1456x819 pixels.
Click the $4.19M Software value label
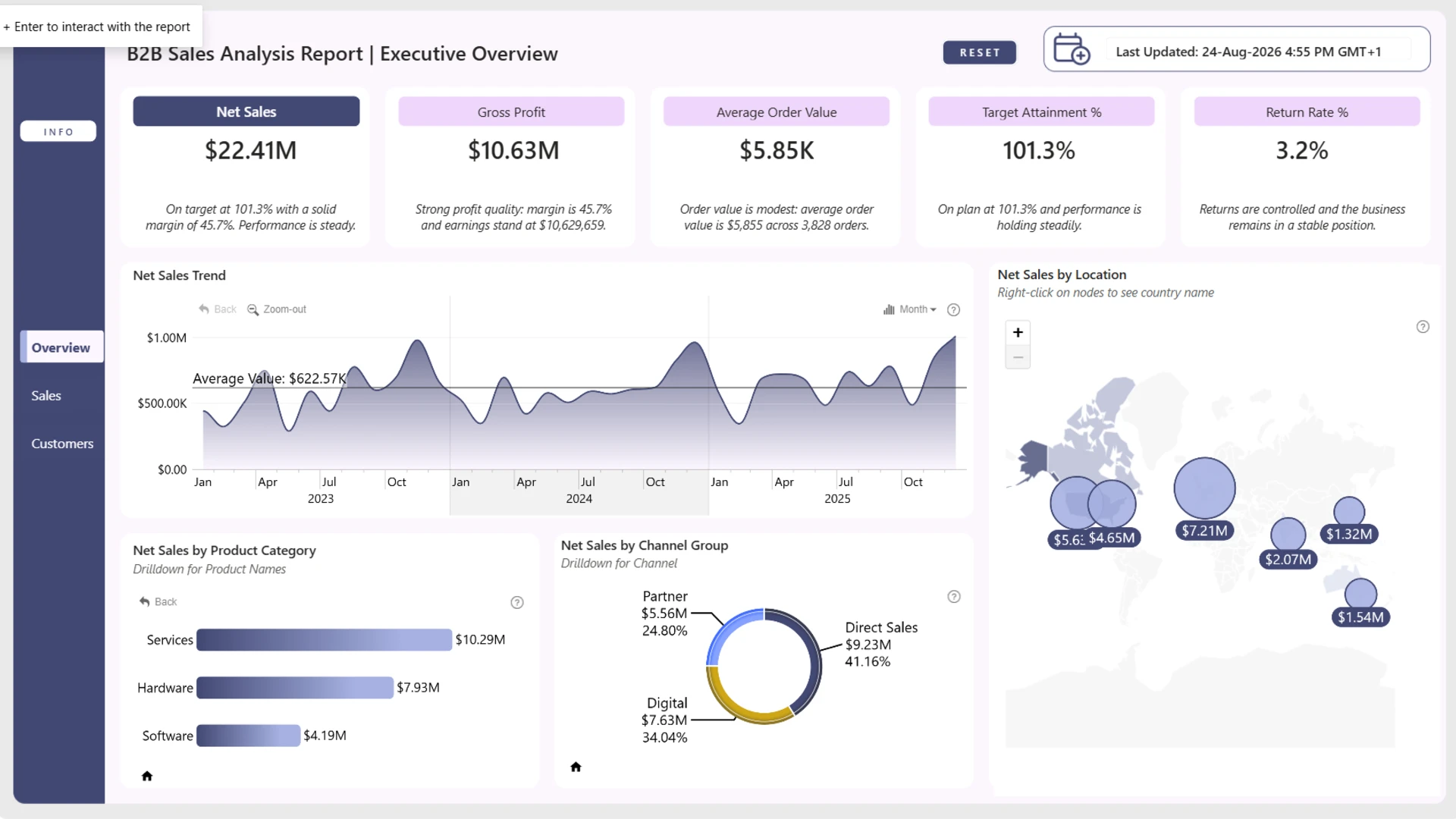pos(325,735)
